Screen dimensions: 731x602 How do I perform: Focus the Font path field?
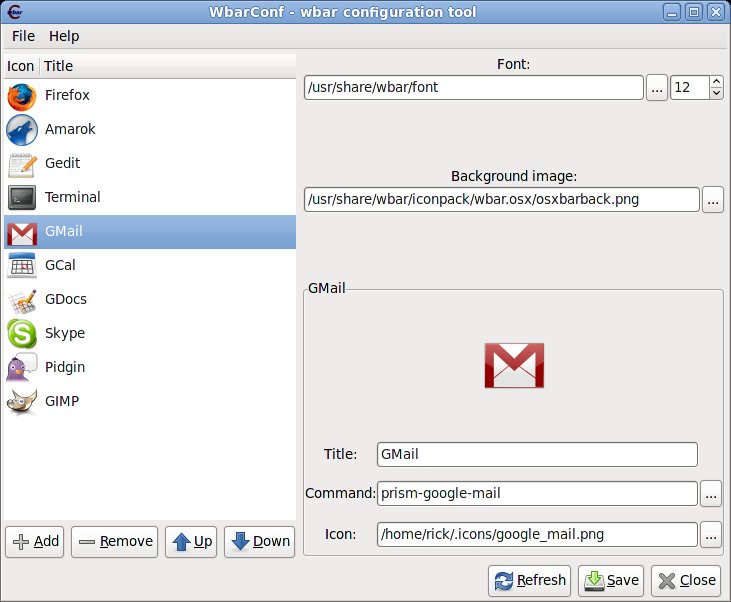coord(474,88)
